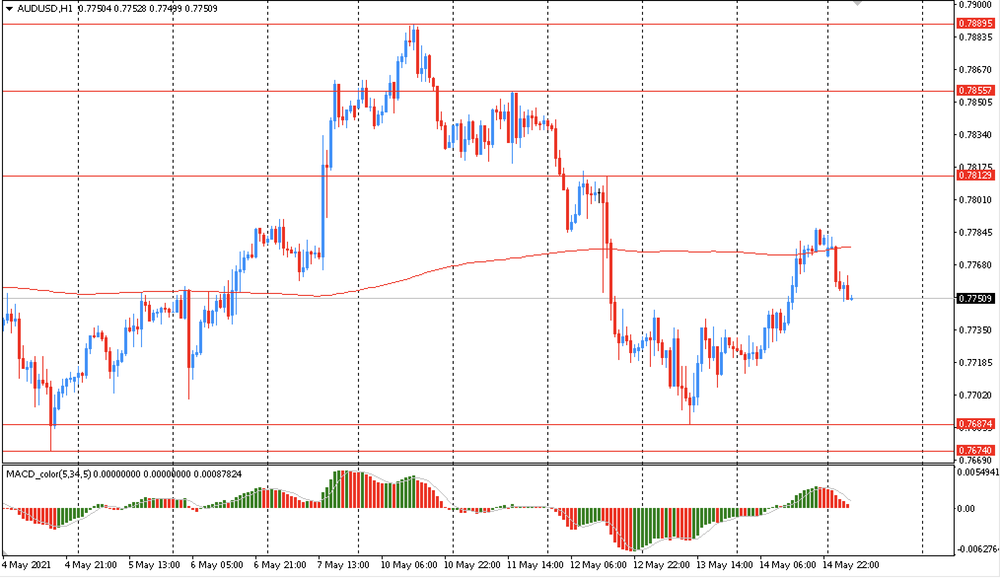This screenshot has height=578, width=1000.
Task: Click the triangle arrow beside AUDUSD,H1
Action: tap(9, 7)
